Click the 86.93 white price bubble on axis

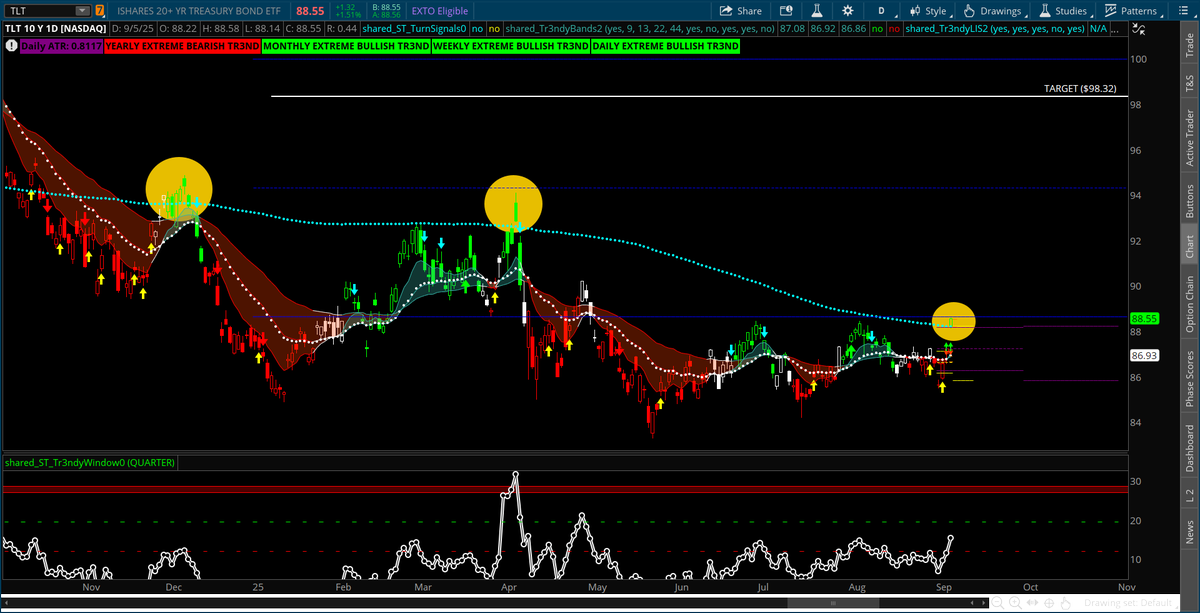click(1144, 355)
